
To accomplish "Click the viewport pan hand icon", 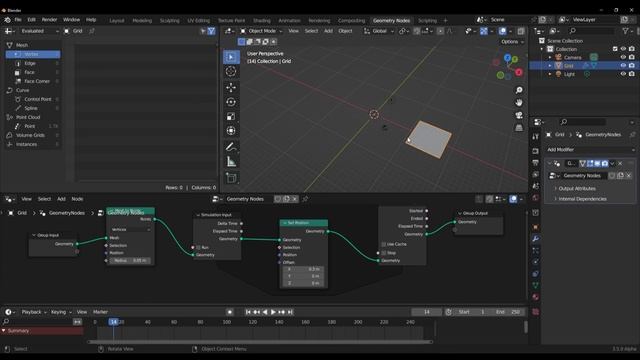I will pos(519,103).
